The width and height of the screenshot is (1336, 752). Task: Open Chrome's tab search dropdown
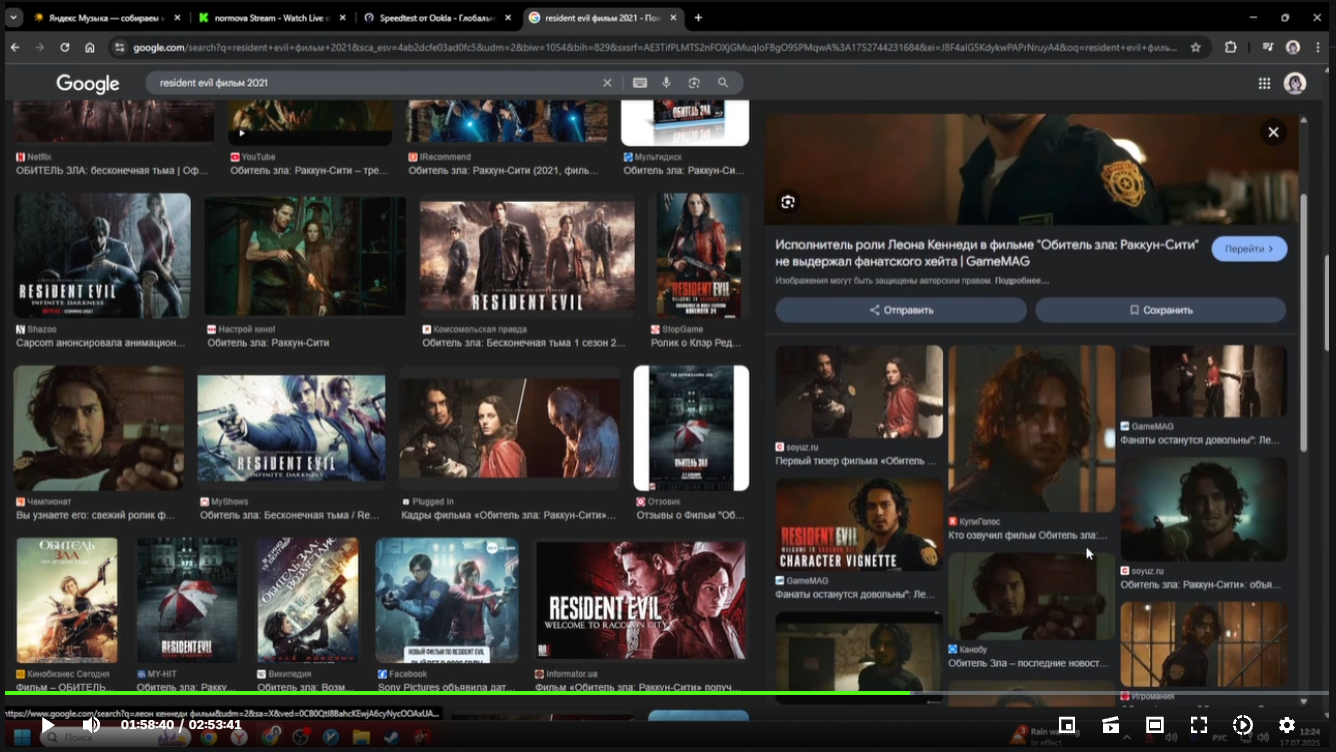tap(13, 18)
